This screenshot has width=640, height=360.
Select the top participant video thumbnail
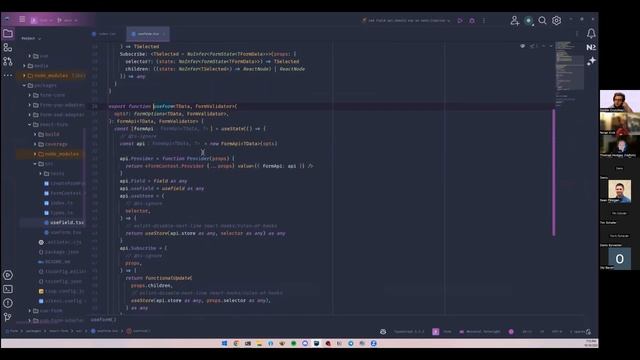pos(620,101)
